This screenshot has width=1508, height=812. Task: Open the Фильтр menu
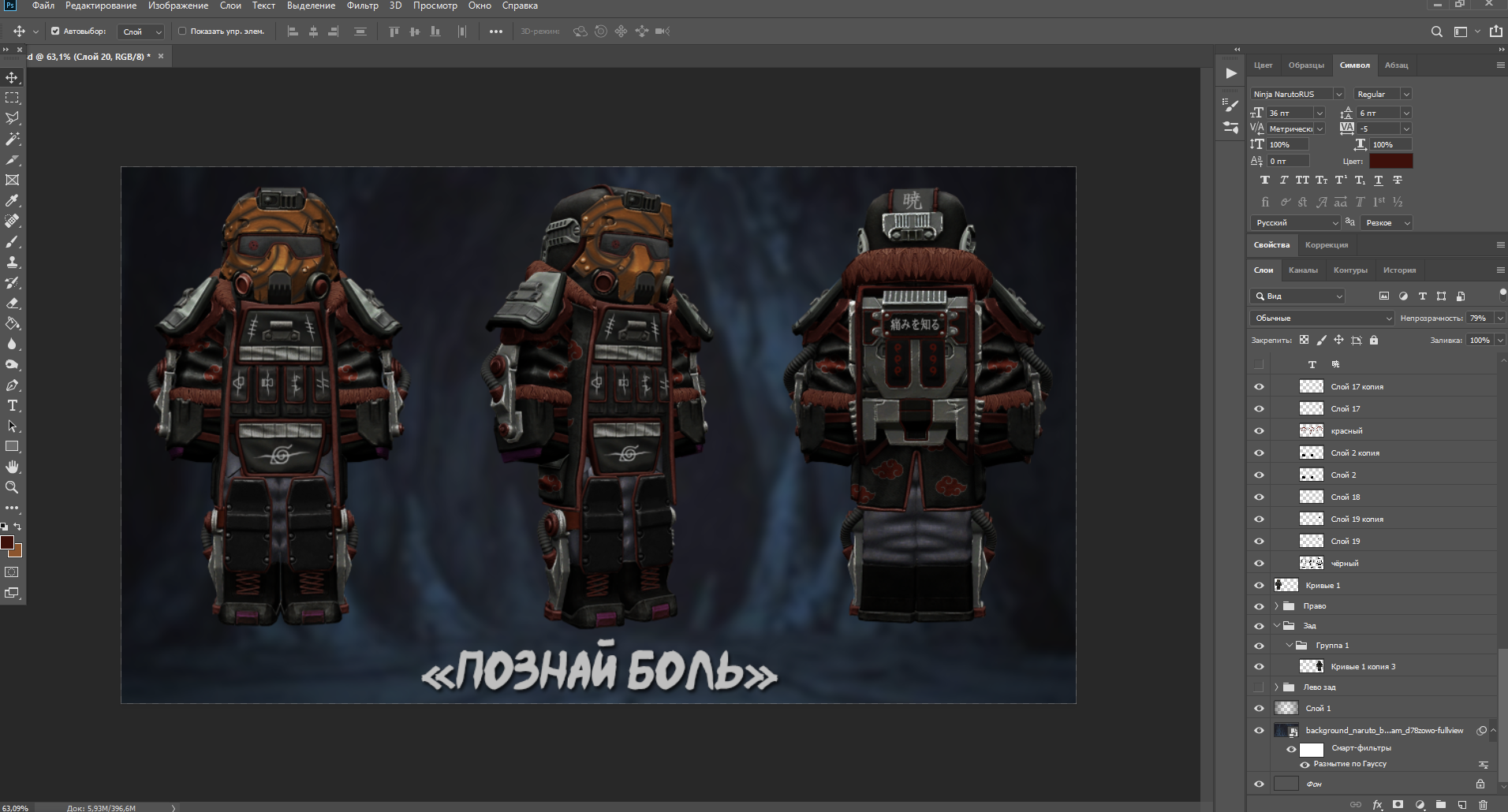[x=362, y=6]
